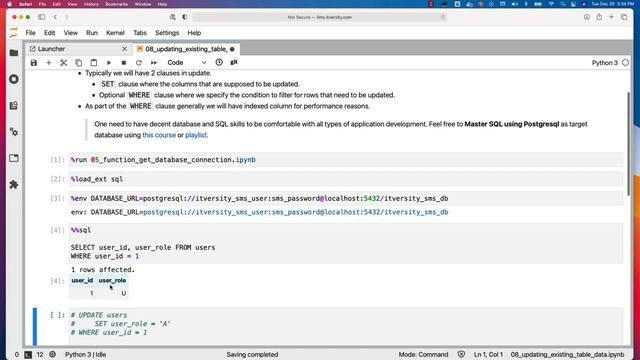Image resolution: width=640 pixels, height=360 pixels.
Task: Click the JupyterLab logo icon
Action: (x=14, y=33)
